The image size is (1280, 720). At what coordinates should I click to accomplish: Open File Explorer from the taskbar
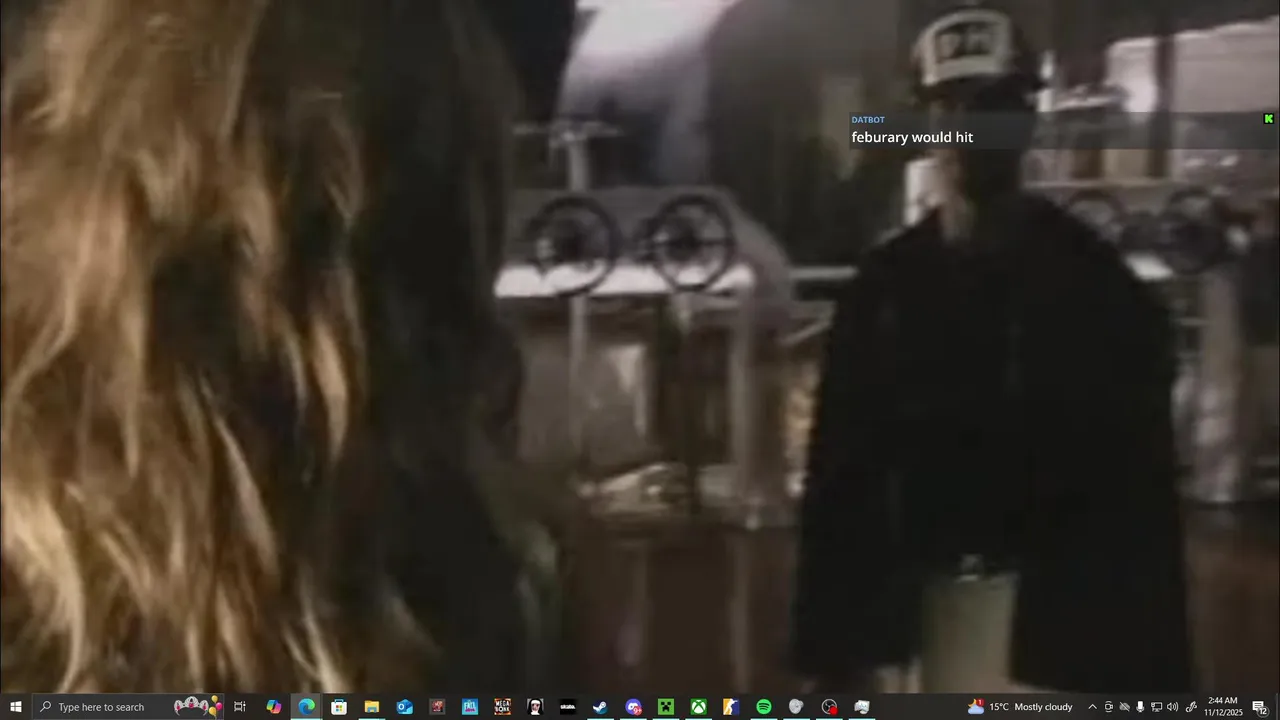371,707
